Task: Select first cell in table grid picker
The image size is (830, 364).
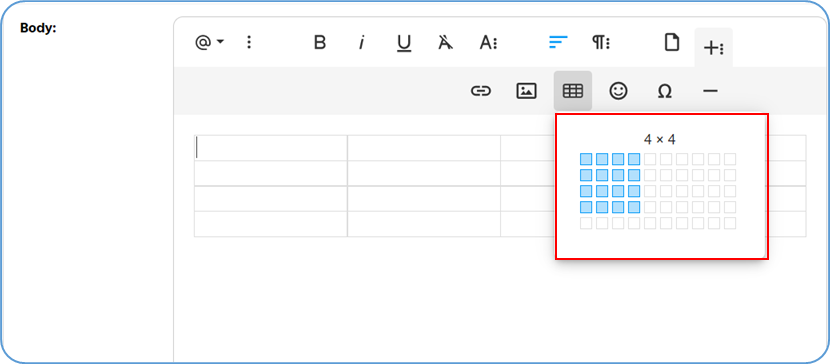Action: click(586, 159)
